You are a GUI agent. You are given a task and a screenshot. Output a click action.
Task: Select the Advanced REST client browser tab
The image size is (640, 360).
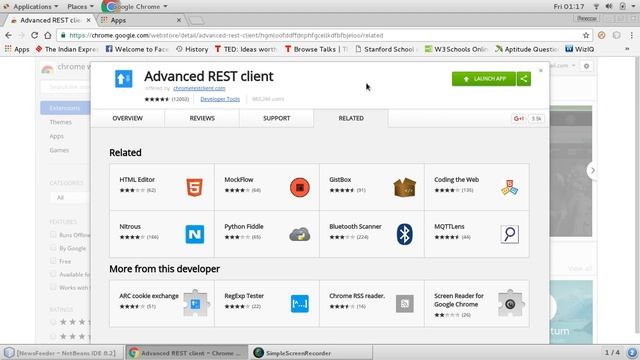point(51,20)
